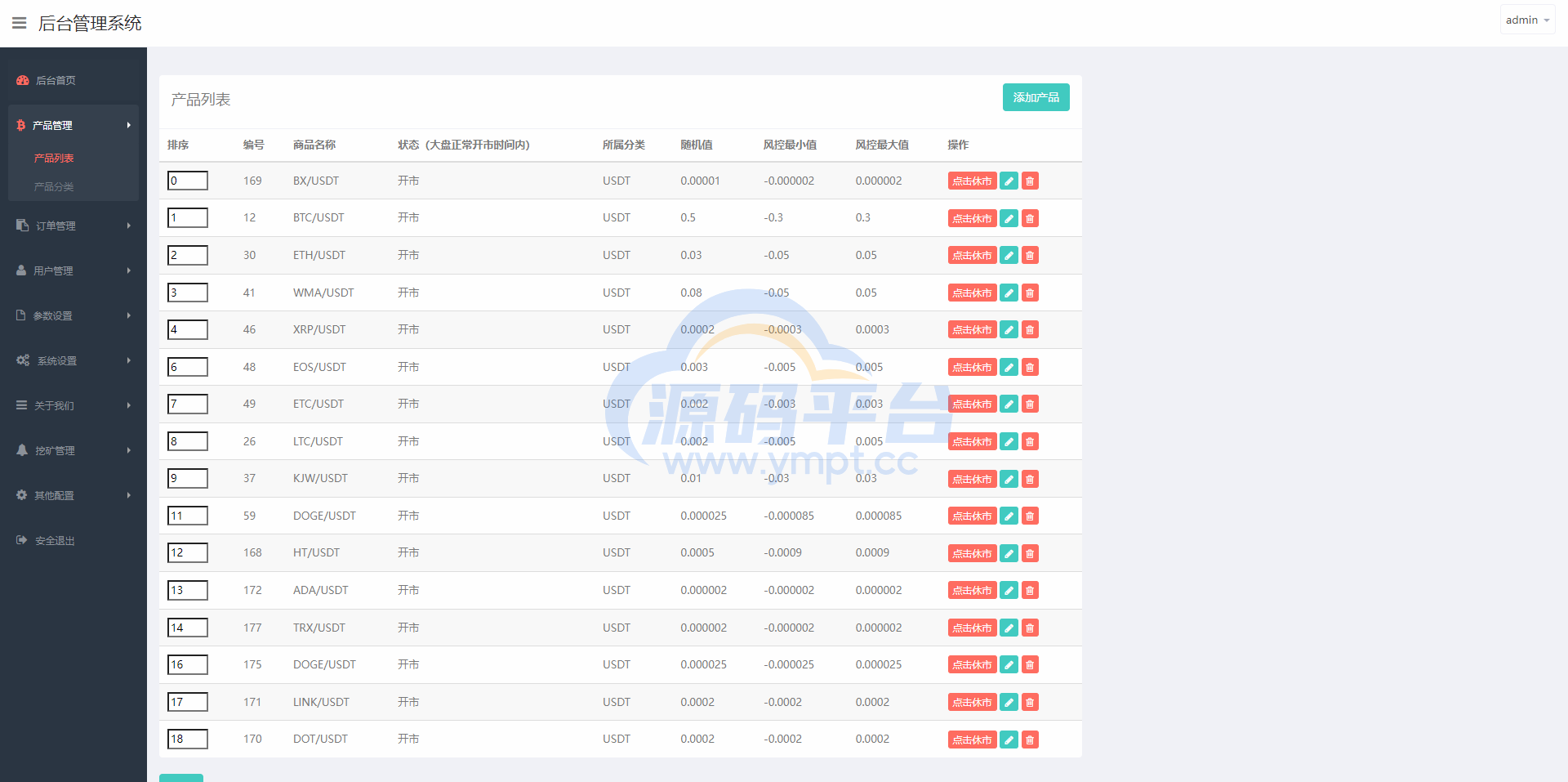Open the admin user dropdown

click(1527, 20)
